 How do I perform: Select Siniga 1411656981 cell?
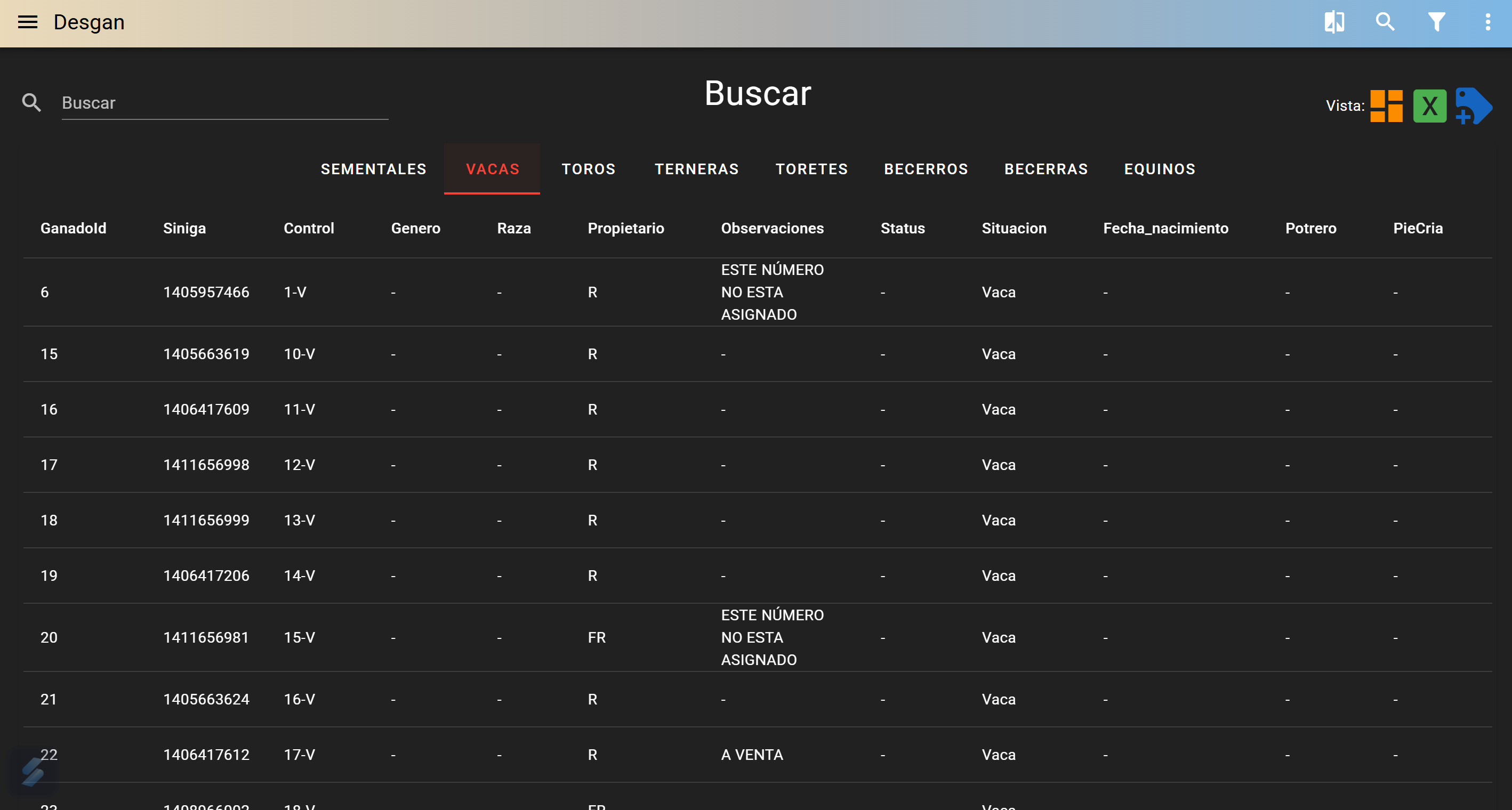tap(206, 637)
